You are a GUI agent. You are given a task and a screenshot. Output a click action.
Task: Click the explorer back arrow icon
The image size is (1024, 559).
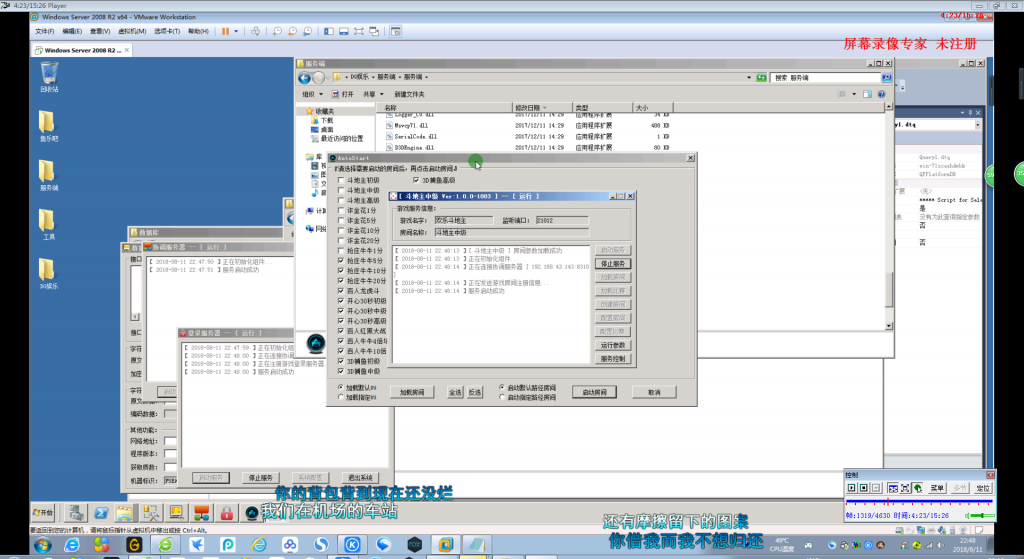point(304,78)
